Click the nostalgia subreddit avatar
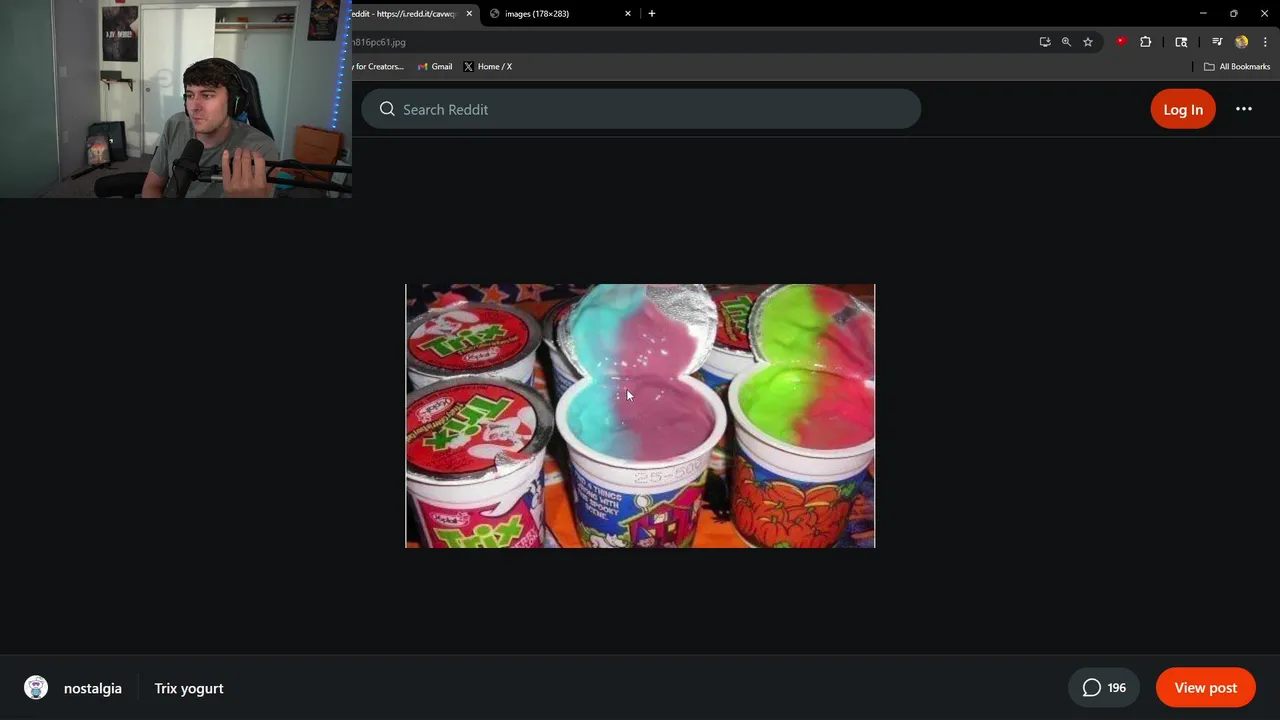This screenshot has width=1280, height=720. pos(36,688)
